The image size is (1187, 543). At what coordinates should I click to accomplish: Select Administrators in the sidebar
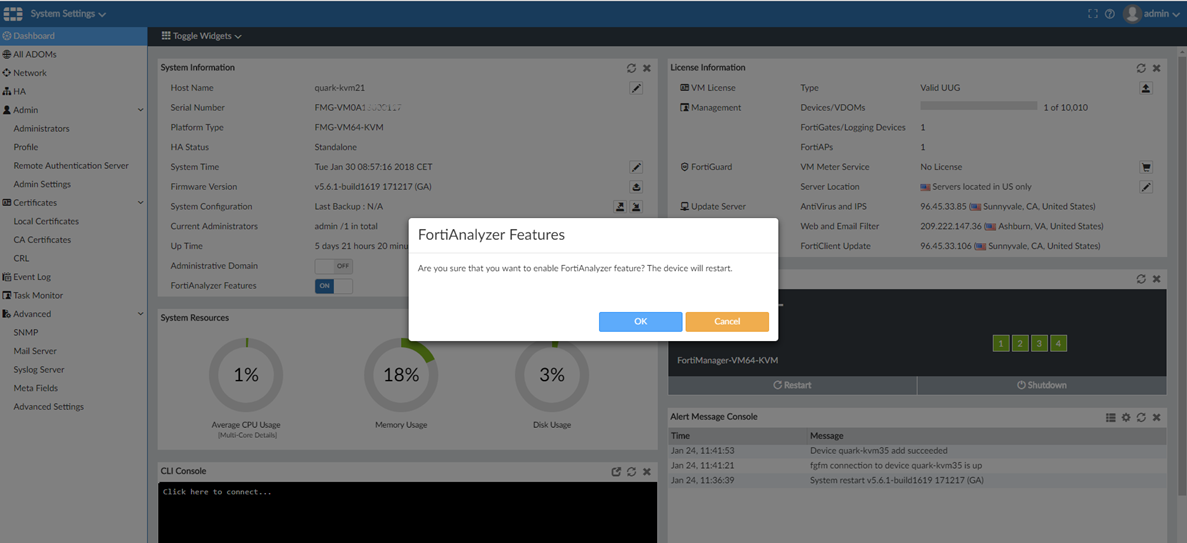coord(41,129)
